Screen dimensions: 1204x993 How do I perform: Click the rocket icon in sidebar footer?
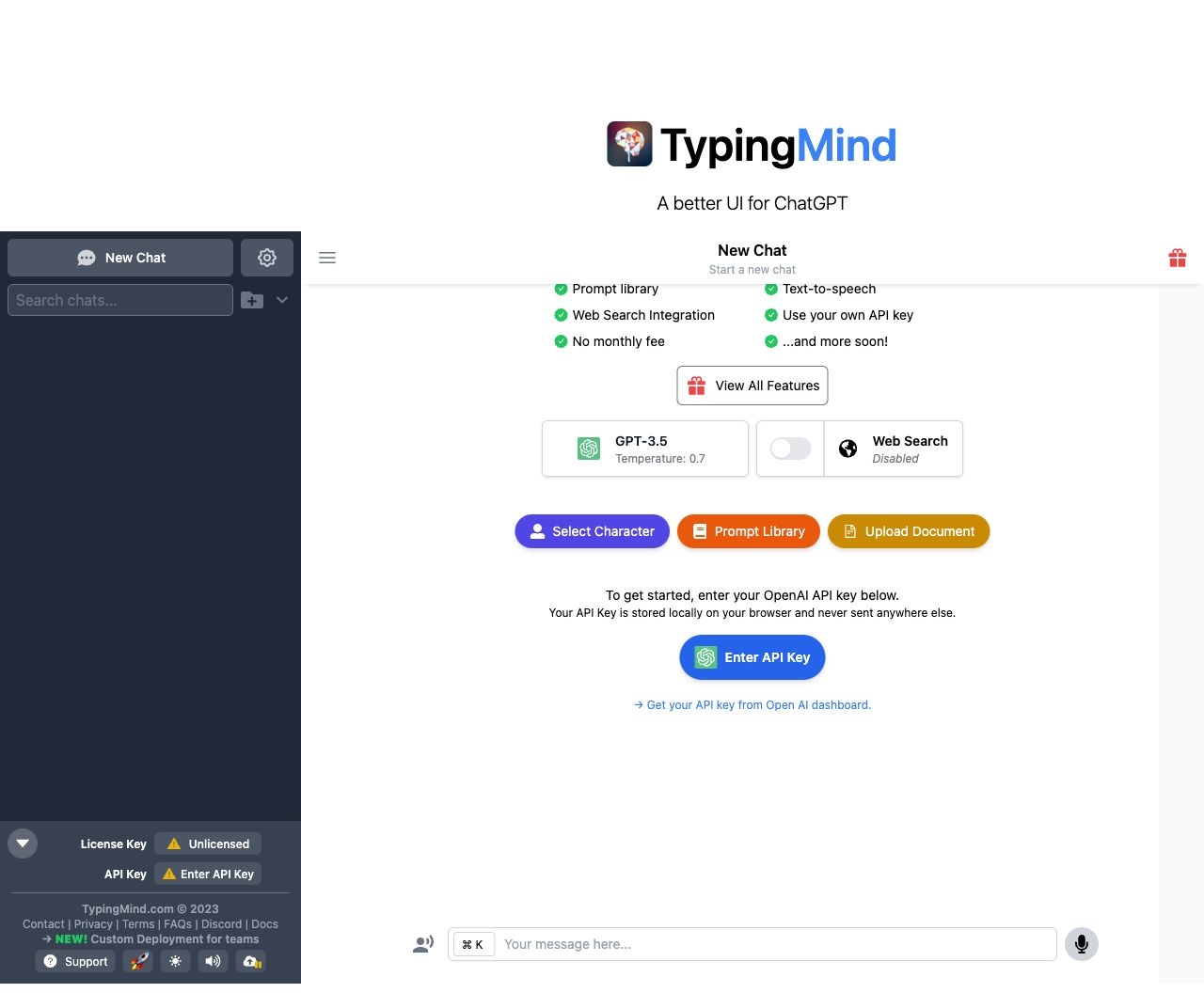click(138, 961)
